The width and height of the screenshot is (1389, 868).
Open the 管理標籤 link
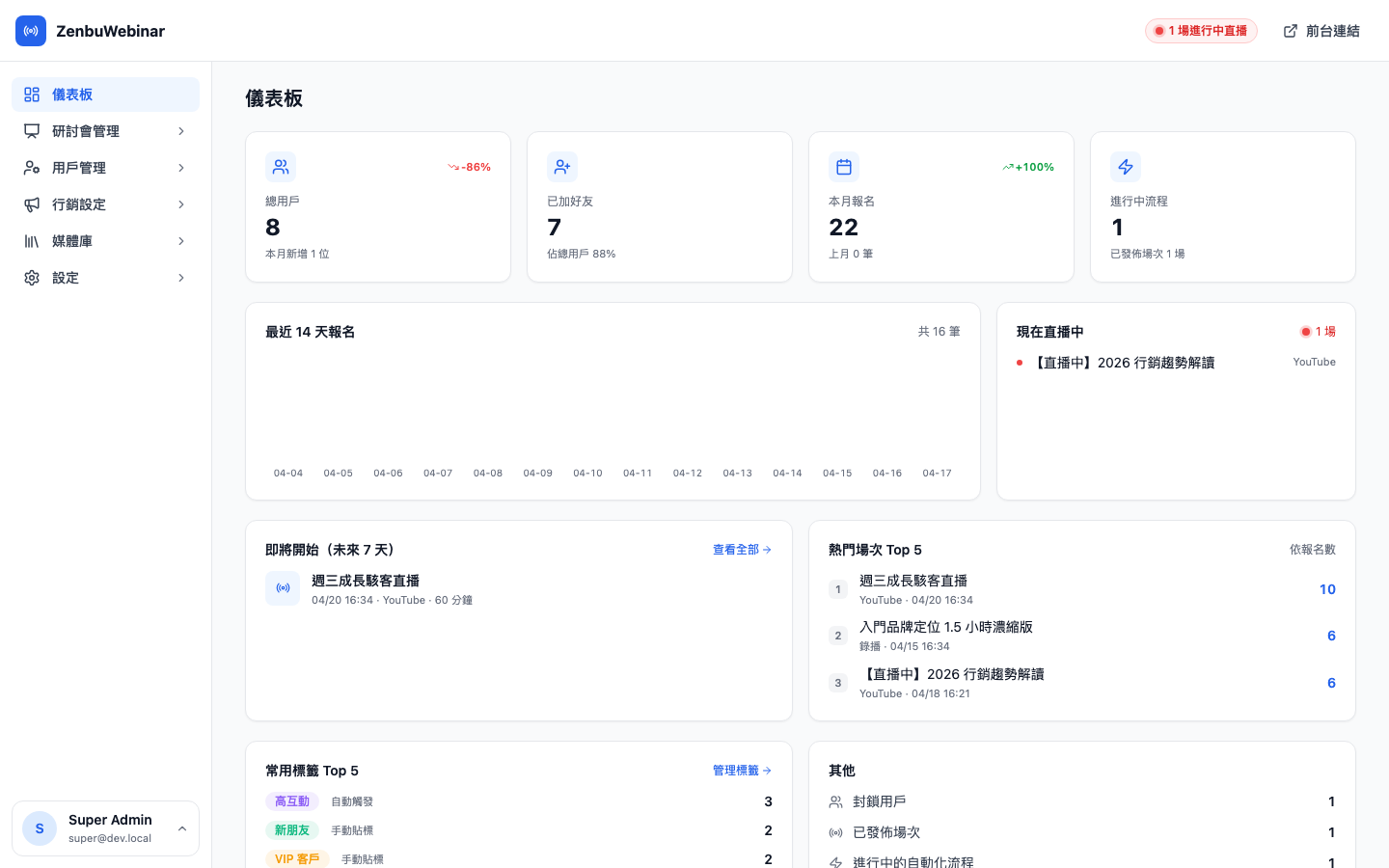(740, 771)
